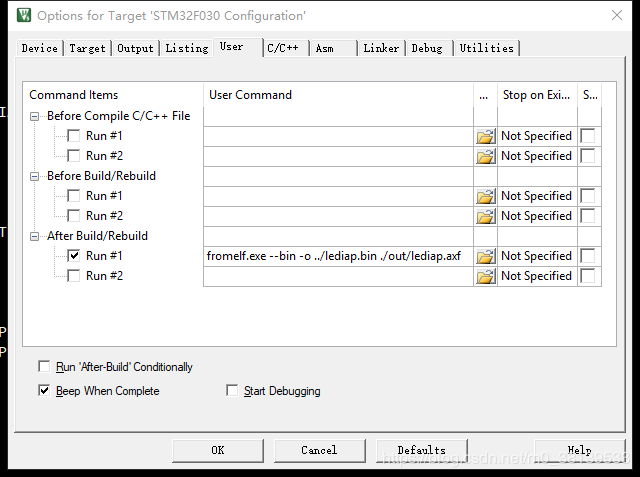Image resolution: width=640 pixels, height=477 pixels.
Task: Collapse the After Build/Rebuild group
Action: [36, 236]
